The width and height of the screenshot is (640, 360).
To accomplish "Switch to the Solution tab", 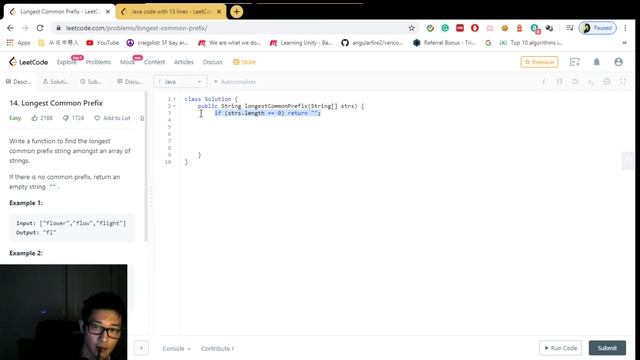I will pos(56,82).
